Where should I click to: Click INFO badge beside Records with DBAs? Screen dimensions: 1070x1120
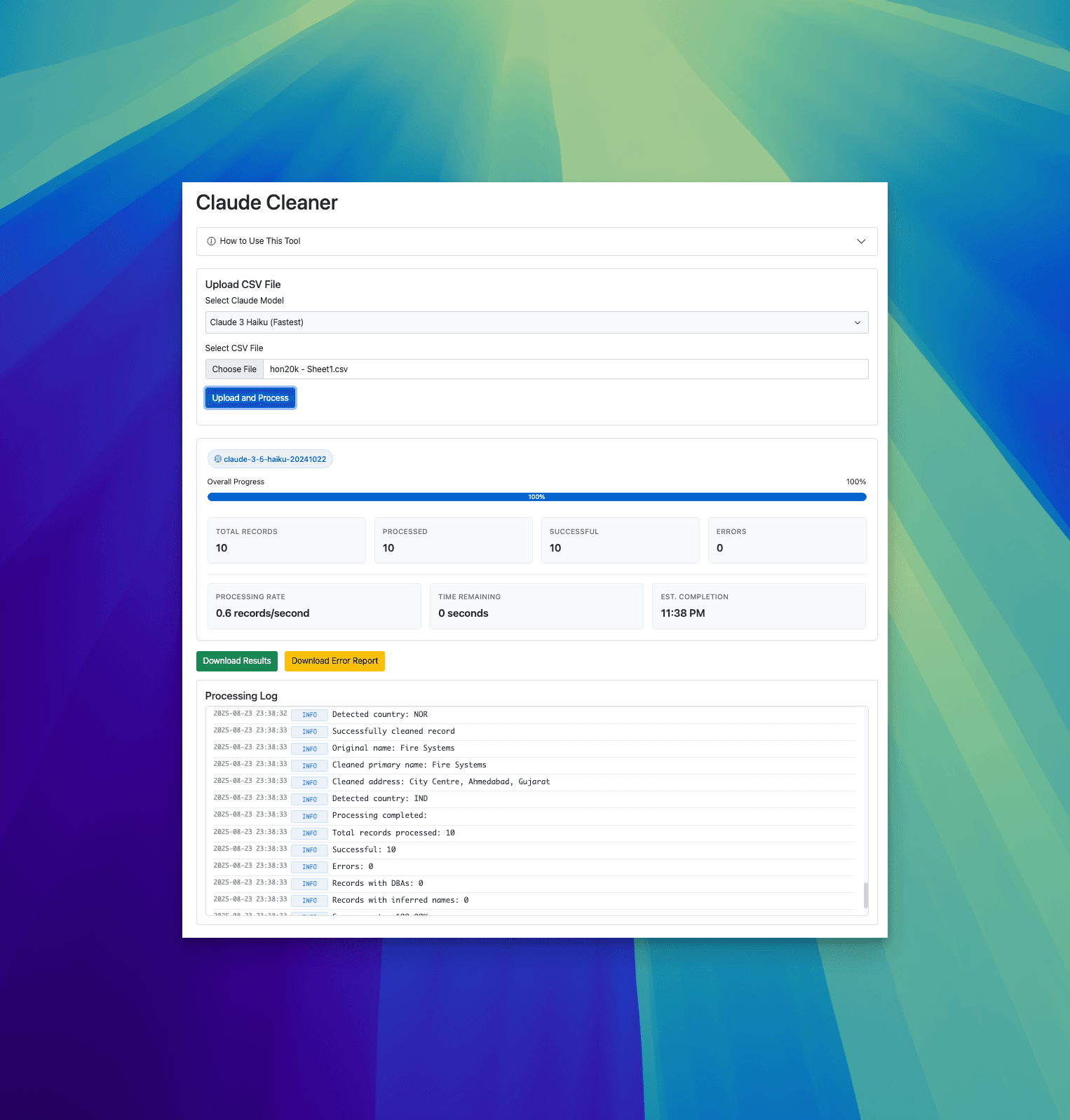[309, 884]
